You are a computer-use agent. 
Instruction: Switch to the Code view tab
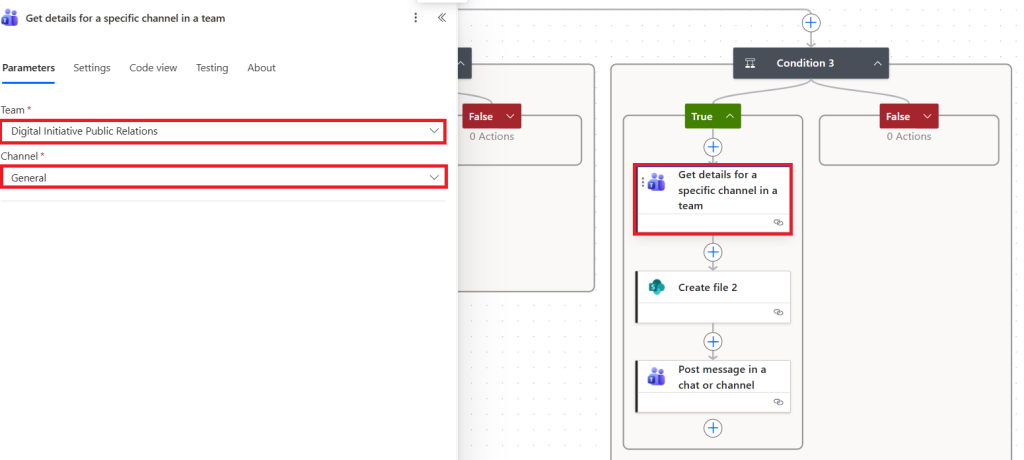[153, 68]
